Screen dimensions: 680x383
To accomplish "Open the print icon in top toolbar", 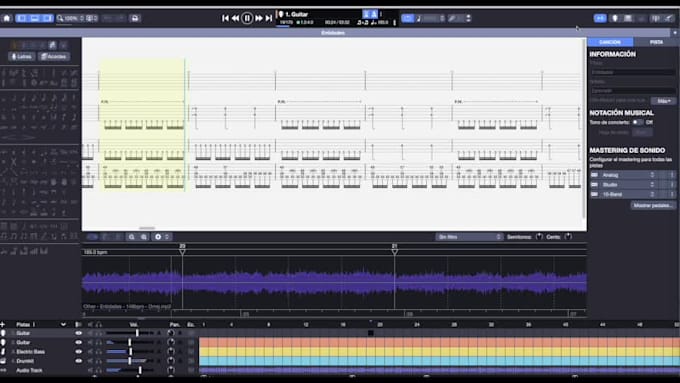I will tap(135, 18).
